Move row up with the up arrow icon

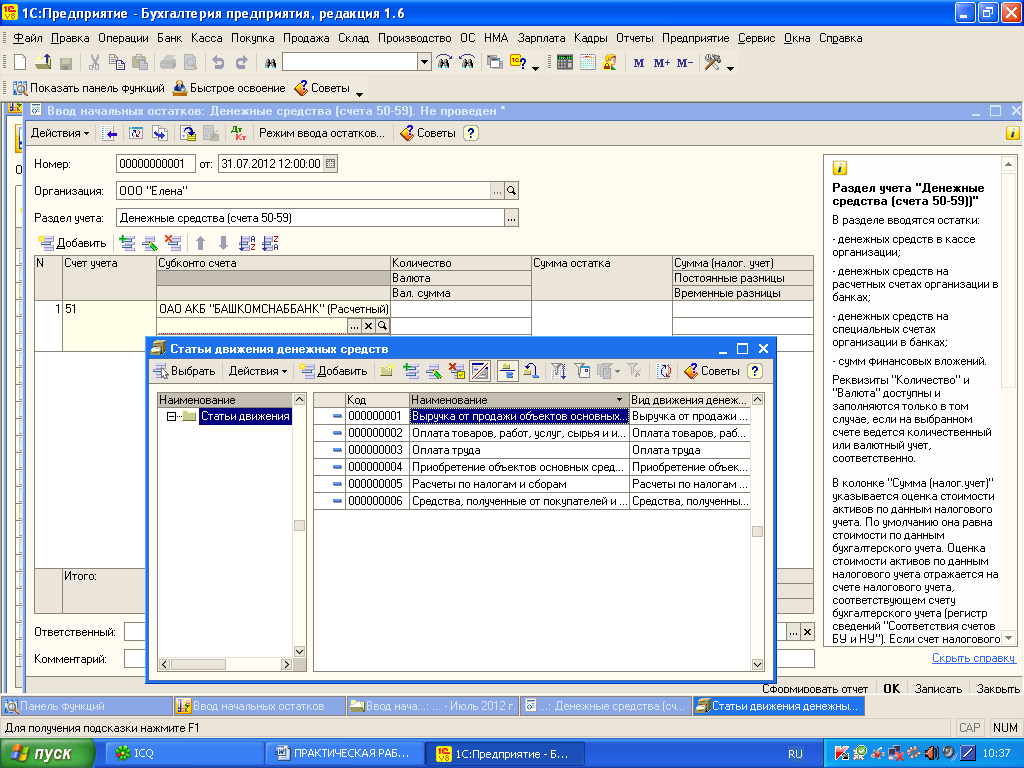pyautogui.click(x=200, y=244)
